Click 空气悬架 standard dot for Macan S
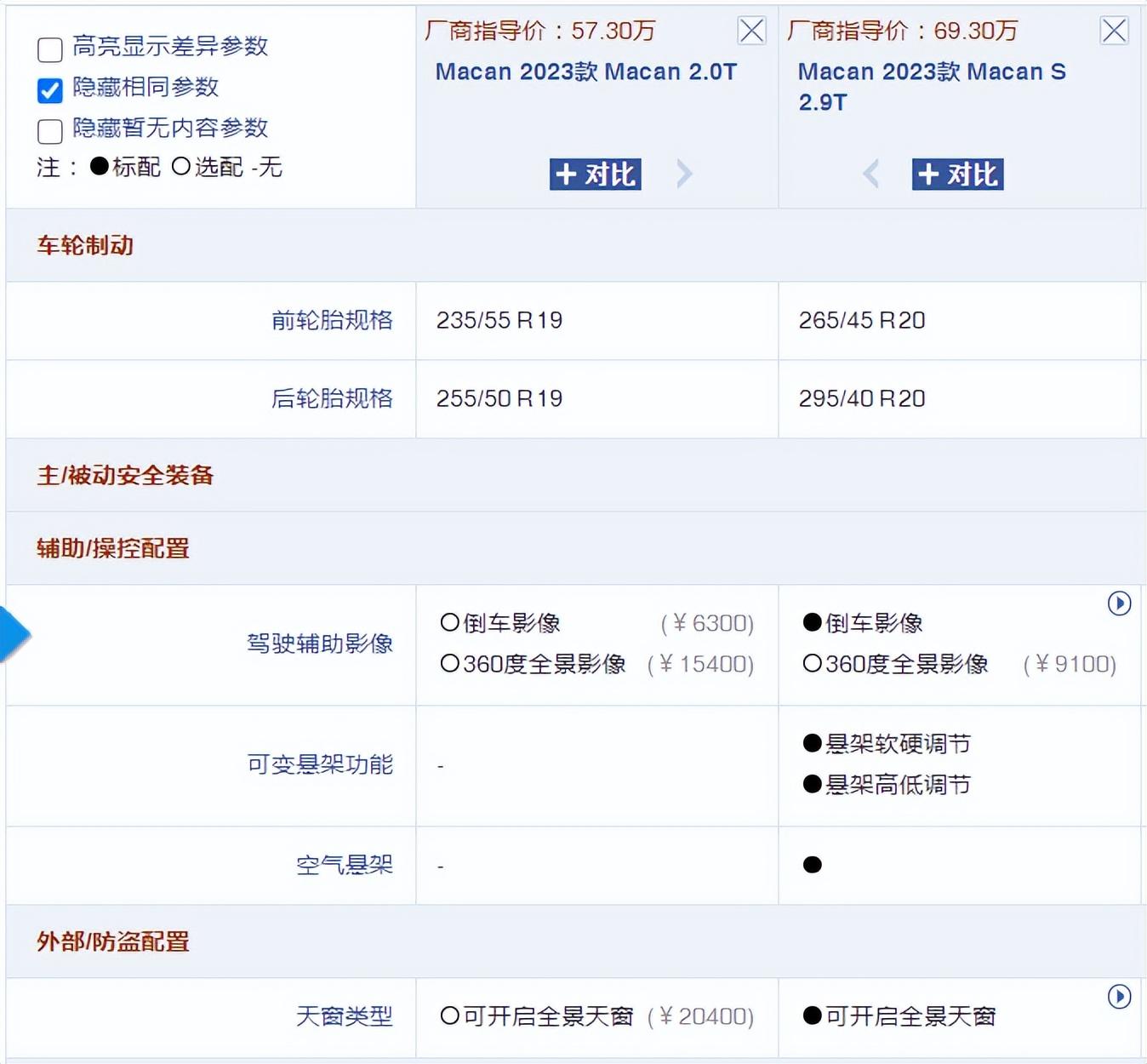Screen dimensions: 1147x1064 (x=813, y=865)
